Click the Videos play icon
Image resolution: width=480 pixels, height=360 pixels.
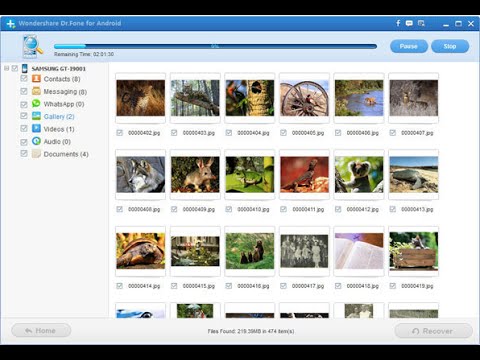tap(36, 129)
